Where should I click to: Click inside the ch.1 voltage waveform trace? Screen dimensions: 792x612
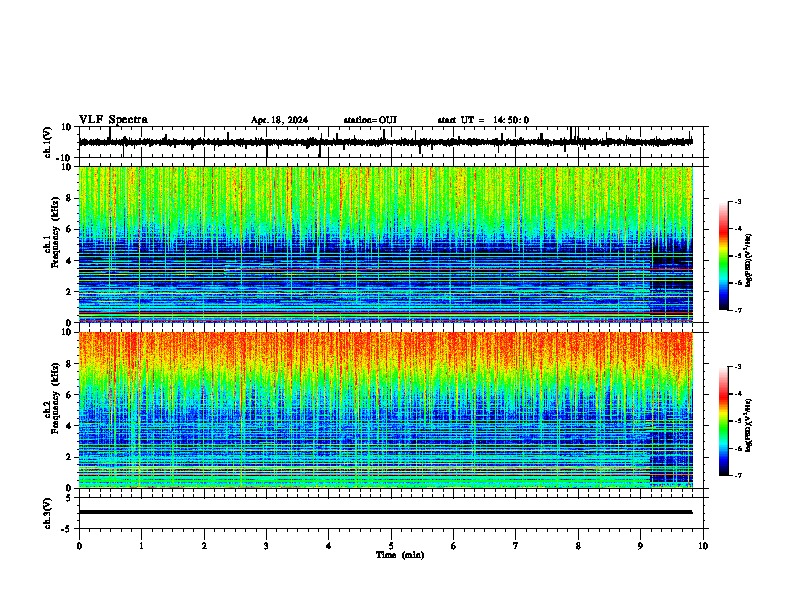pos(385,142)
